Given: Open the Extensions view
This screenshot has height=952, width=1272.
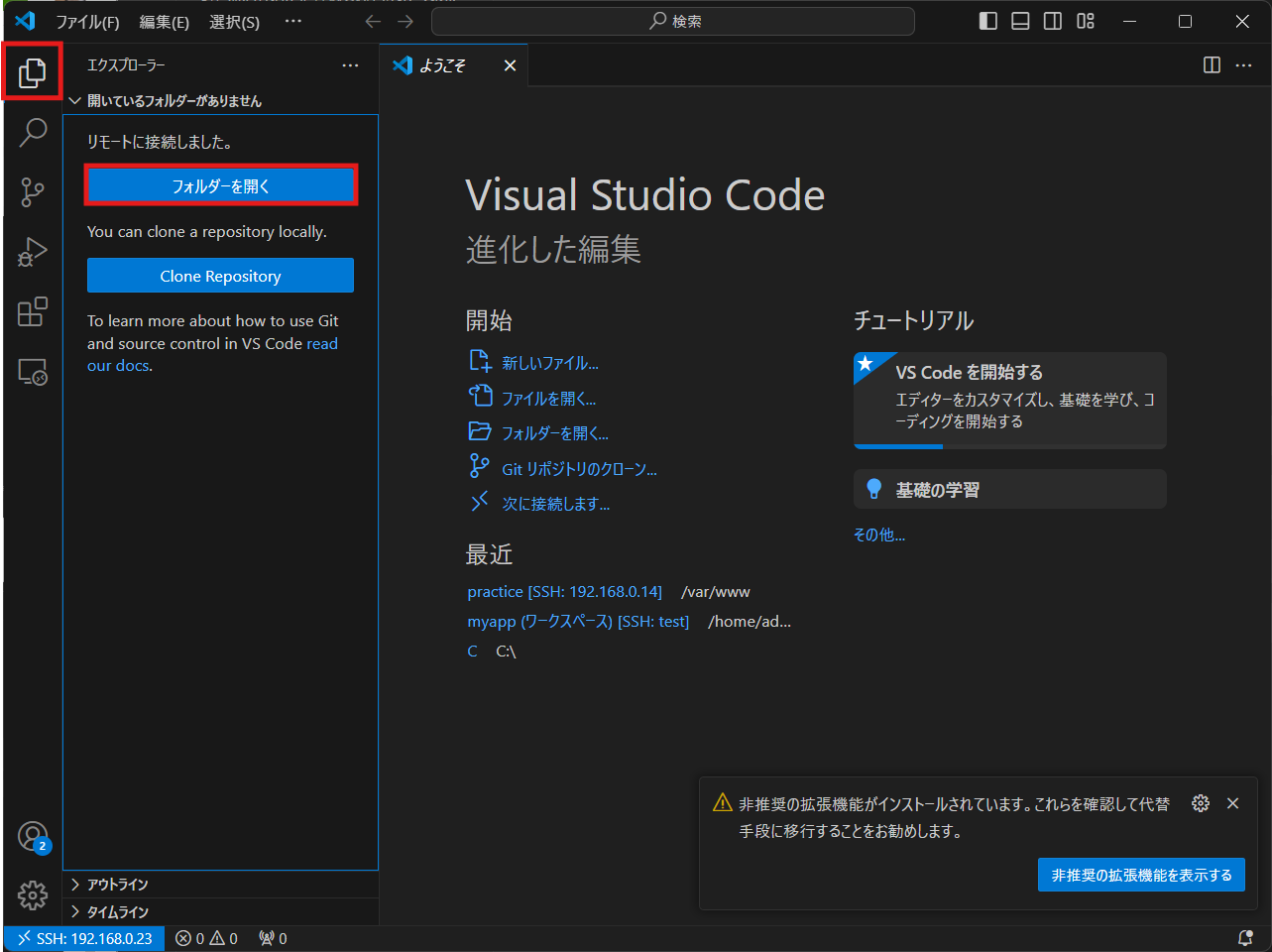Looking at the screenshot, I should tap(33, 310).
